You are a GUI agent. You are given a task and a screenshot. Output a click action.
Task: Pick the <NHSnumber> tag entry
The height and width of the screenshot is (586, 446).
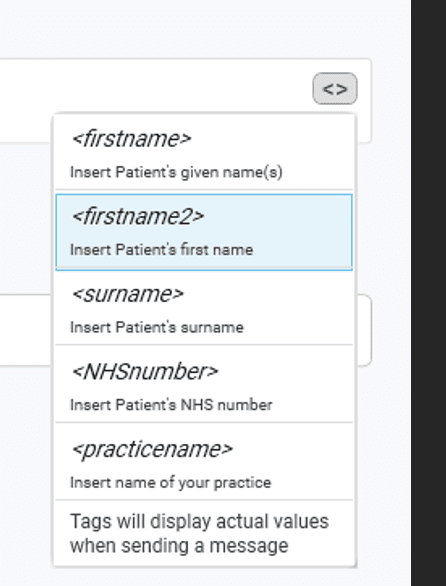[204, 384]
